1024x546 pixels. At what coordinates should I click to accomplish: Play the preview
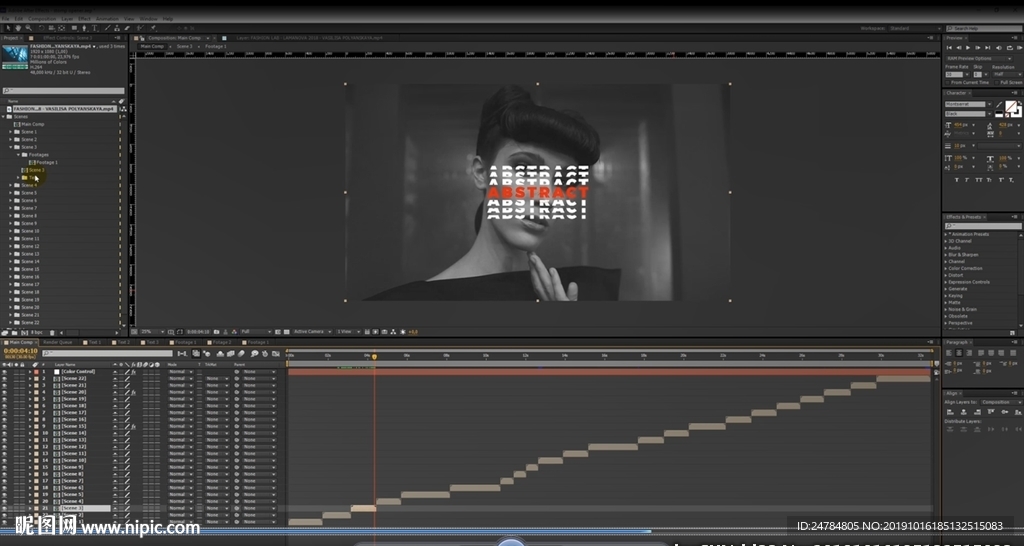coord(968,48)
